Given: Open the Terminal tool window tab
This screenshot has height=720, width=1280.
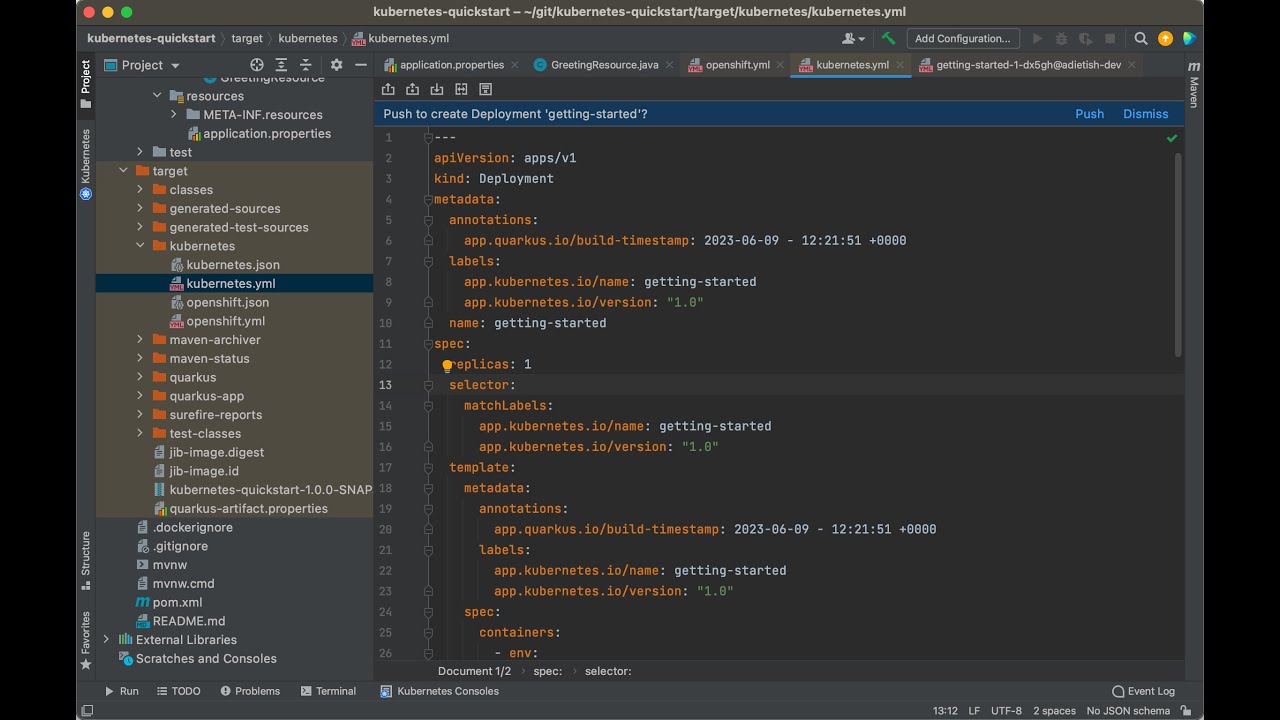Looking at the screenshot, I should click(328, 691).
